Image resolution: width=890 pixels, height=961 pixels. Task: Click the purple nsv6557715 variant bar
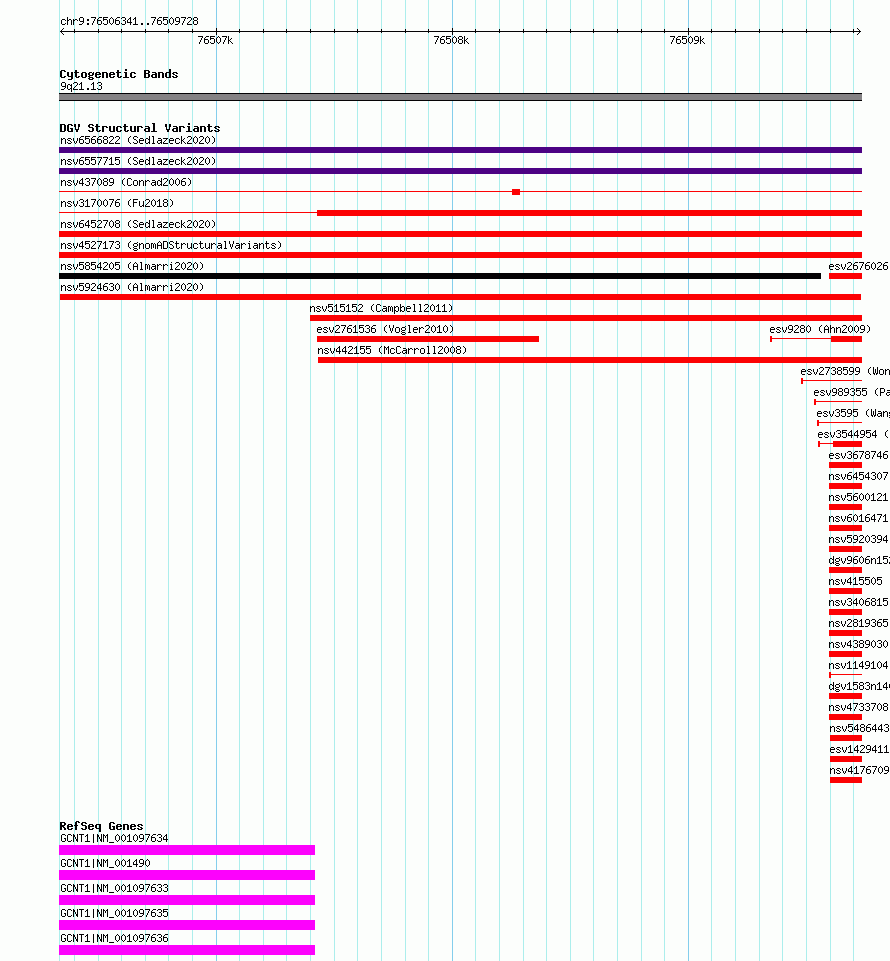(460, 170)
